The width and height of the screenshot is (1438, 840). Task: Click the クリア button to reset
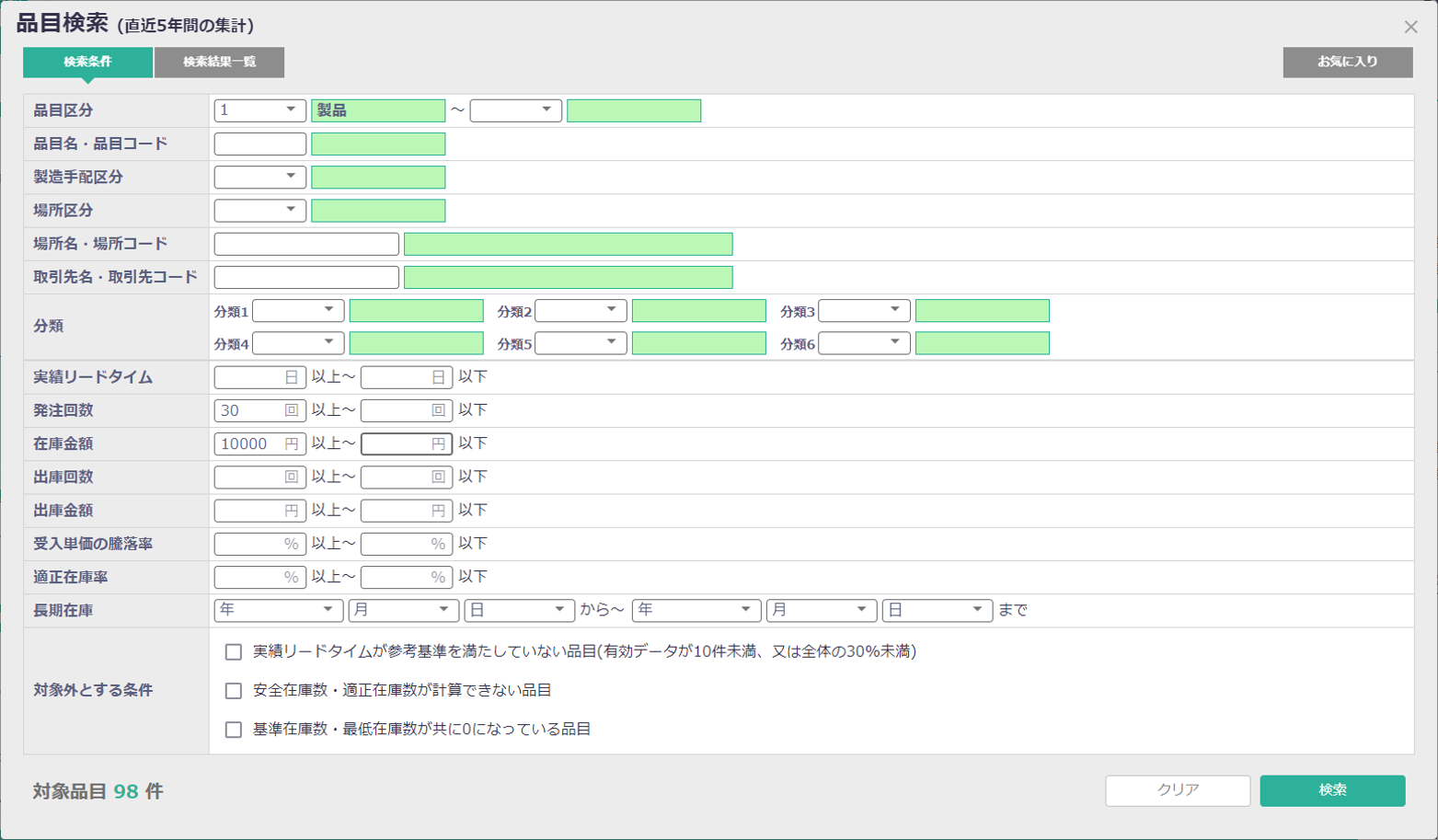[1177, 789]
